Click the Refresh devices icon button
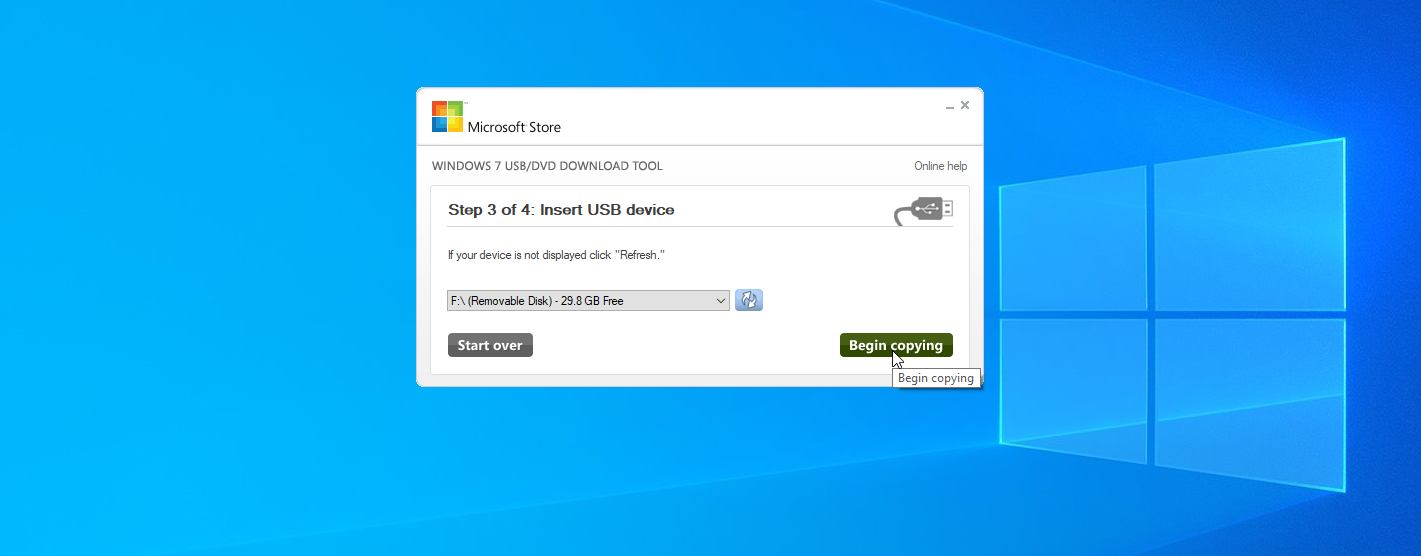The height and width of the screenshot is (556, 1421). click(x=749, y=300)
